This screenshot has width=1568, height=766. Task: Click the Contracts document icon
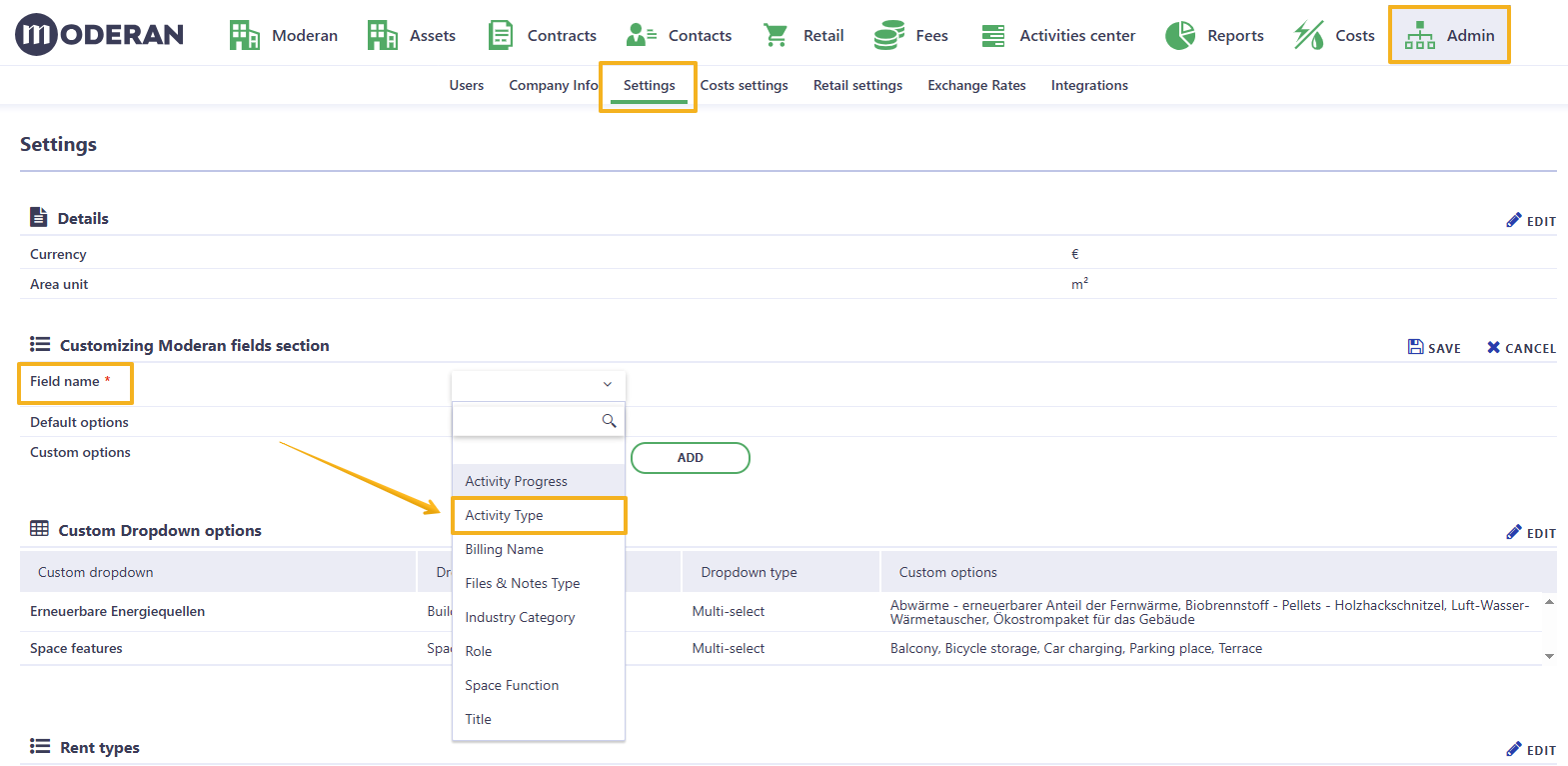(x=501, y=35)
